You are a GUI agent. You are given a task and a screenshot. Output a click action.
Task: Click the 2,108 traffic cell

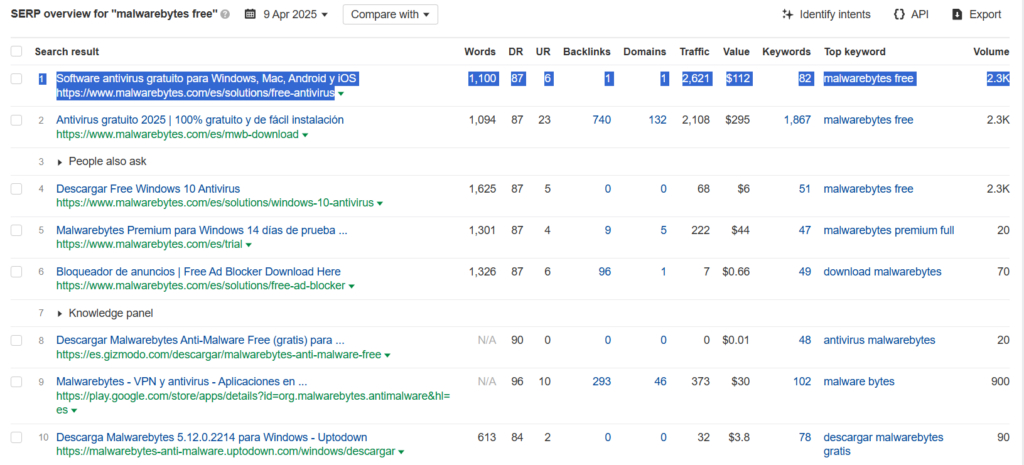696,120
